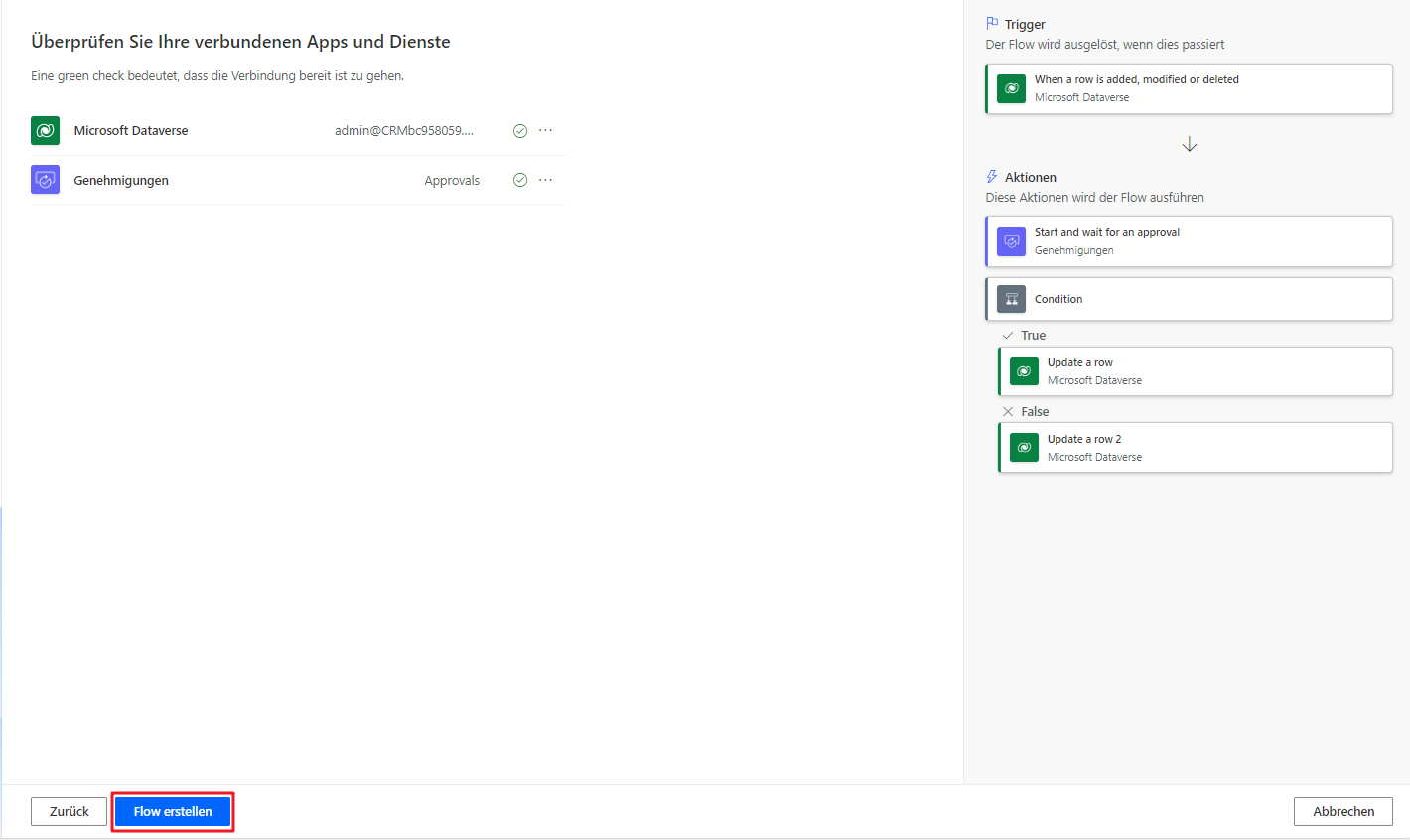This screenshot has height=840, width=1410.
Task: Click the Condition icon
Action: (x=1011, y=299)
